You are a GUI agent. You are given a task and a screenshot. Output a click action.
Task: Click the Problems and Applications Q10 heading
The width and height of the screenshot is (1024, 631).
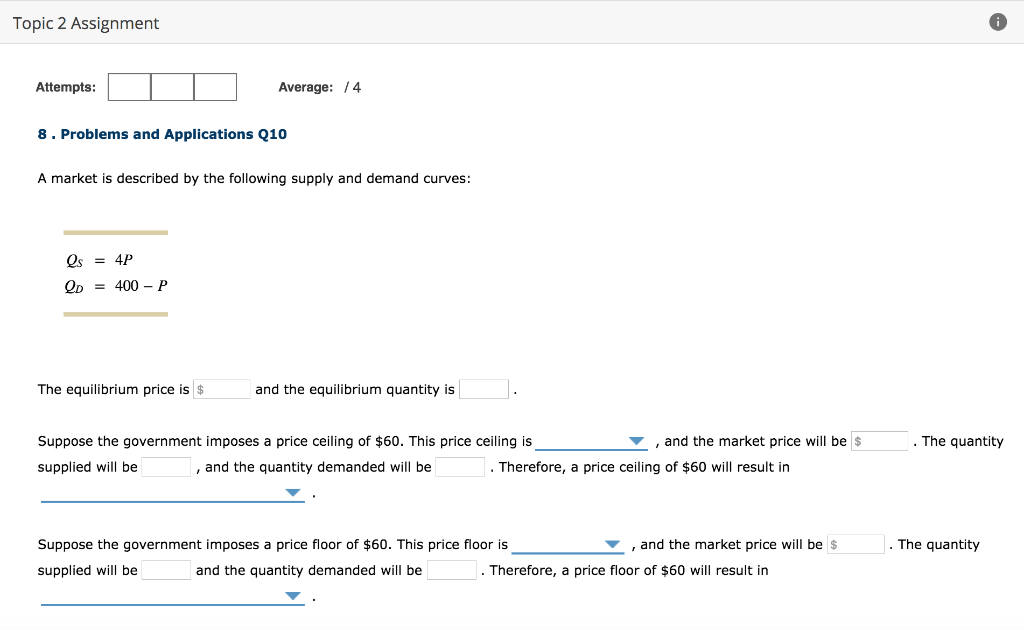163,133
